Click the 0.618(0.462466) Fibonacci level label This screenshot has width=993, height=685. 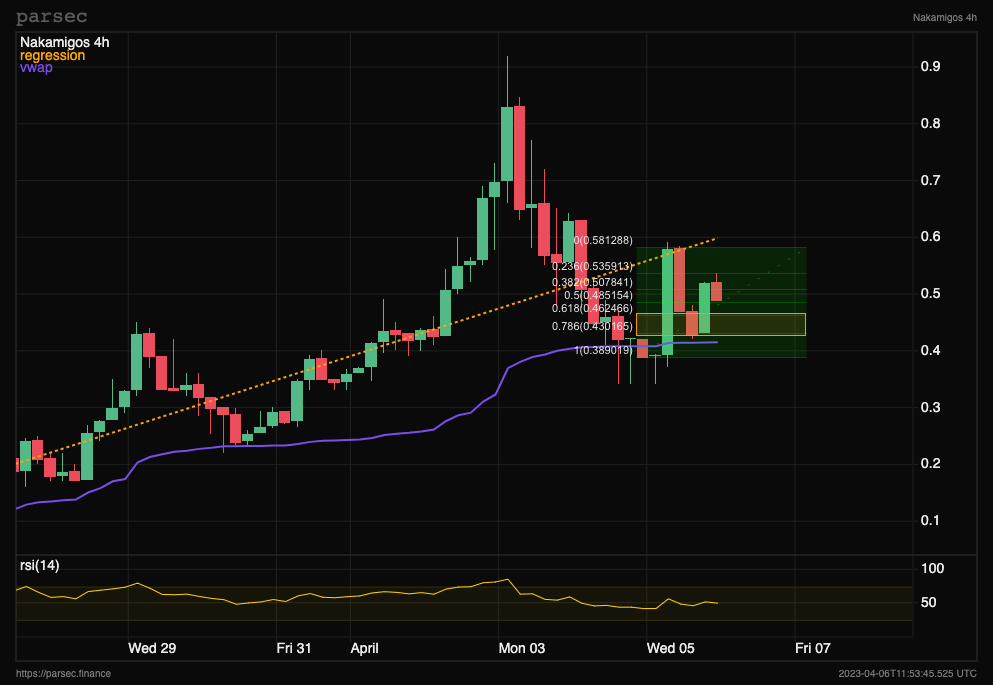pyautogui.click(x=592, y=308)
